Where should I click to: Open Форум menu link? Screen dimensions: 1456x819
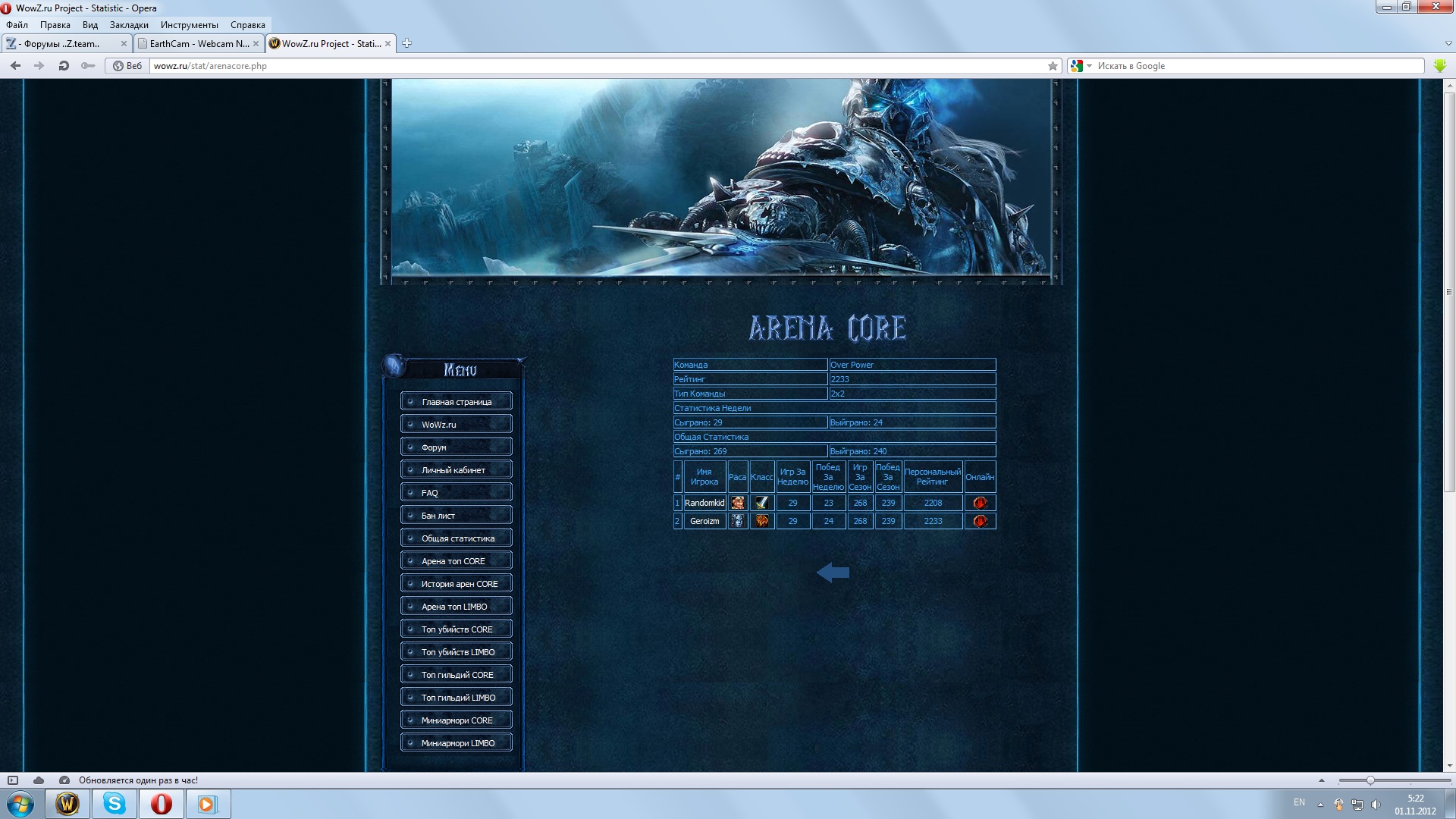[x=457, y=447]
